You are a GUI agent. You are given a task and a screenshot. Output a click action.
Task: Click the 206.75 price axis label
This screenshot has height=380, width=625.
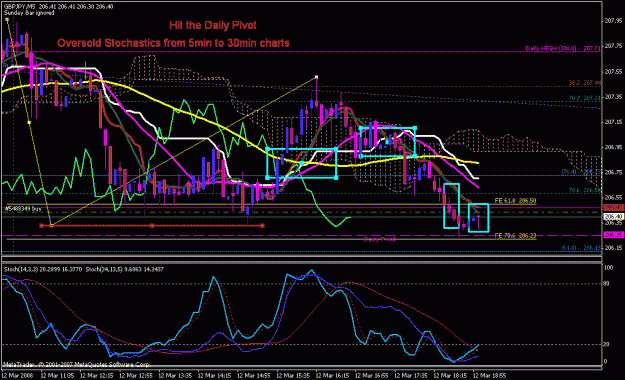(x=613, y=172)
